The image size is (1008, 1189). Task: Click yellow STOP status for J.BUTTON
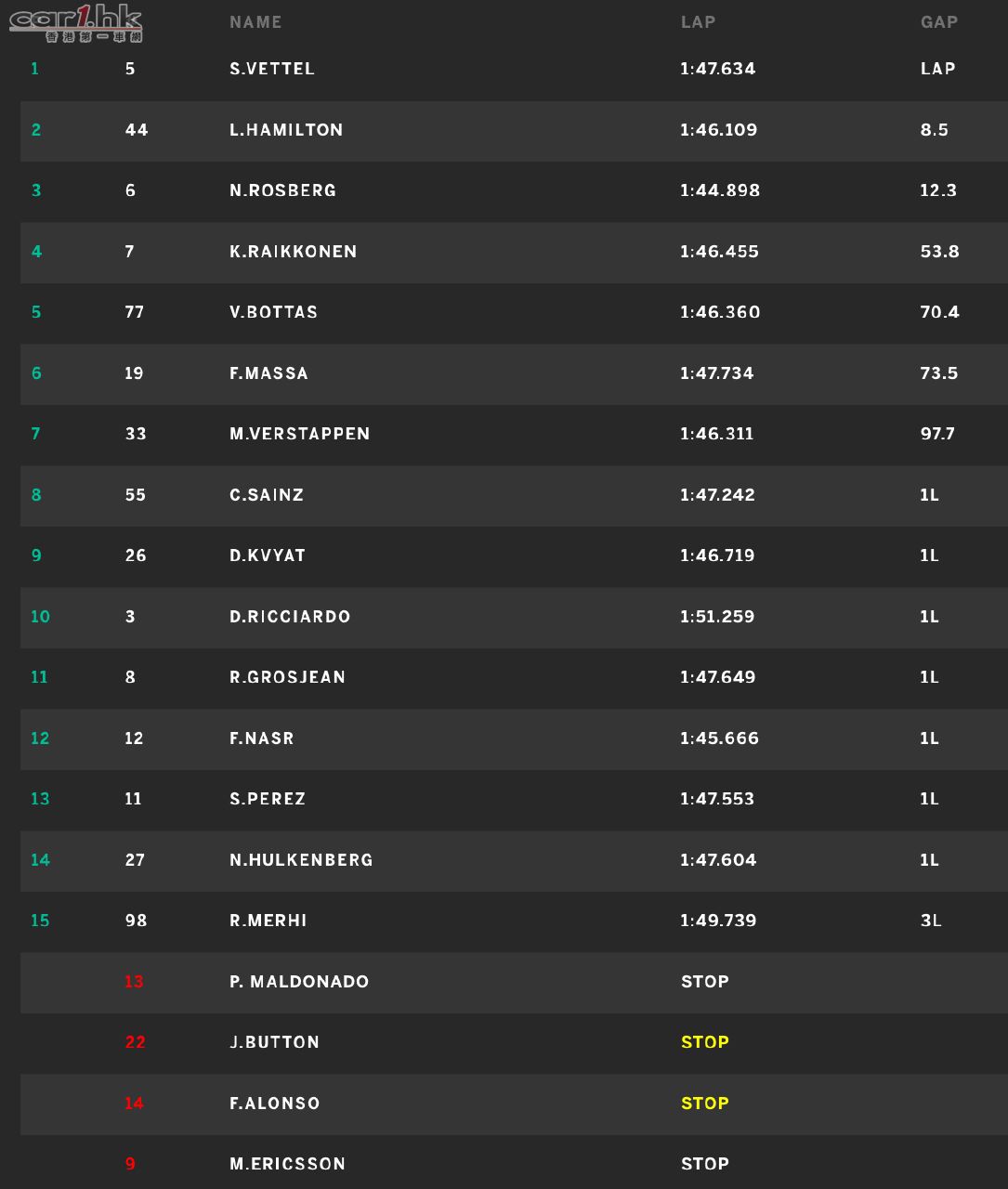click(705, 1042)
